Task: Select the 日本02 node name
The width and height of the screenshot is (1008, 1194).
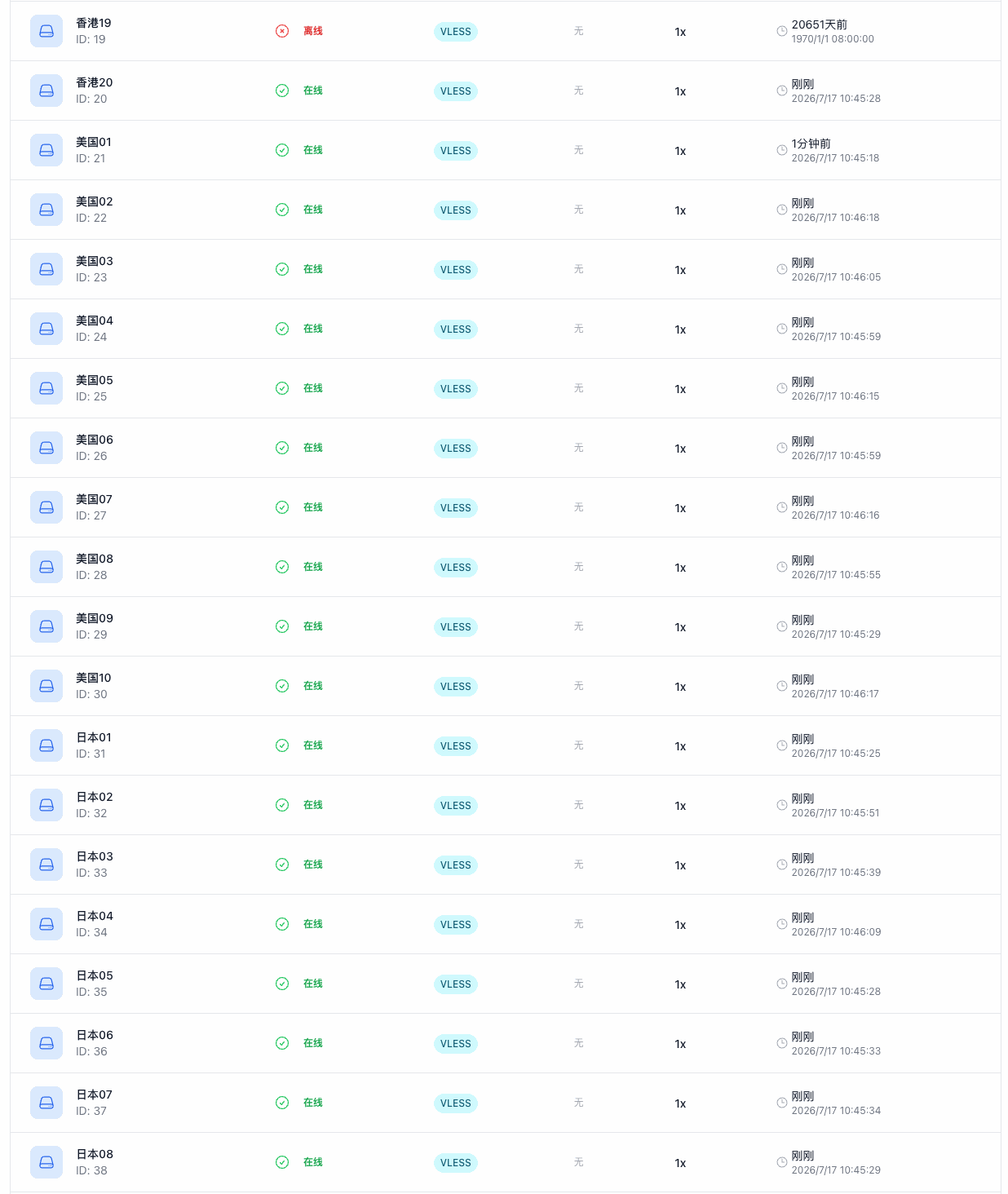Action: tap(95, 797)
